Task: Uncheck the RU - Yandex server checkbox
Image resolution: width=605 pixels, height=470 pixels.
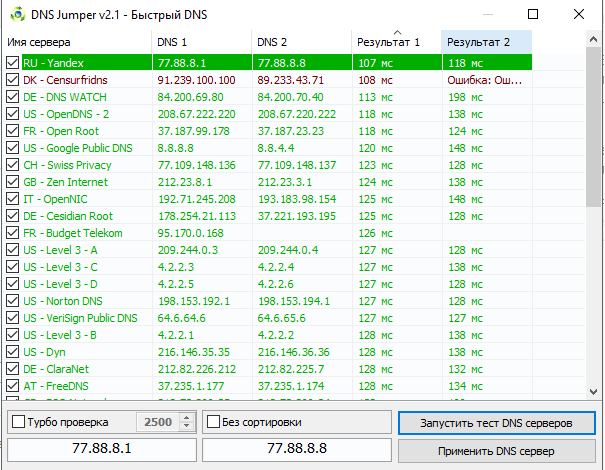Action: click(12, 63)
